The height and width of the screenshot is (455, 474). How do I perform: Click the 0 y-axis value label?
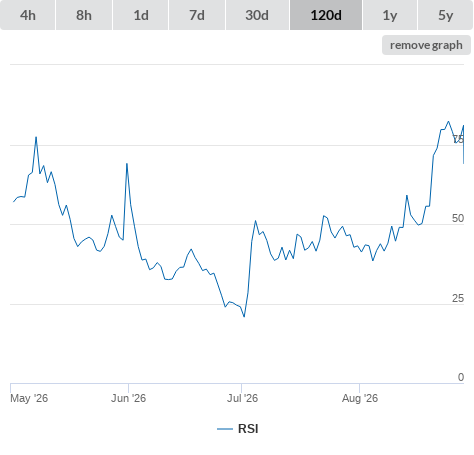461,377
